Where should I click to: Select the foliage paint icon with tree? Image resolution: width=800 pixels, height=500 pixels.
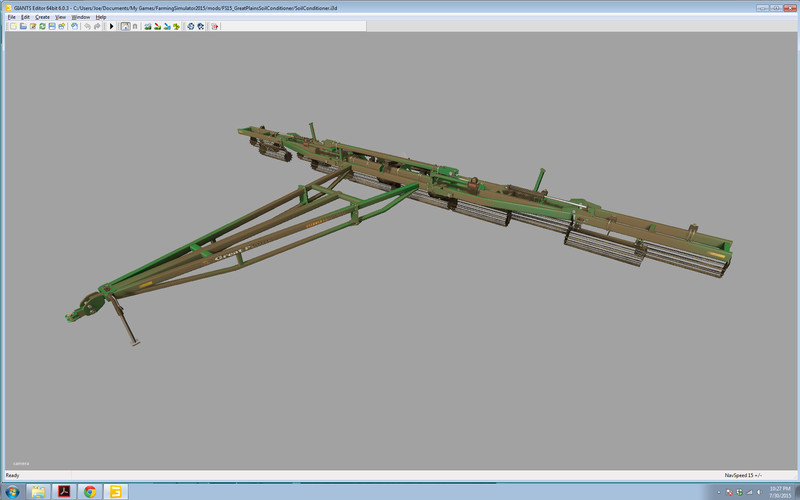177,26
